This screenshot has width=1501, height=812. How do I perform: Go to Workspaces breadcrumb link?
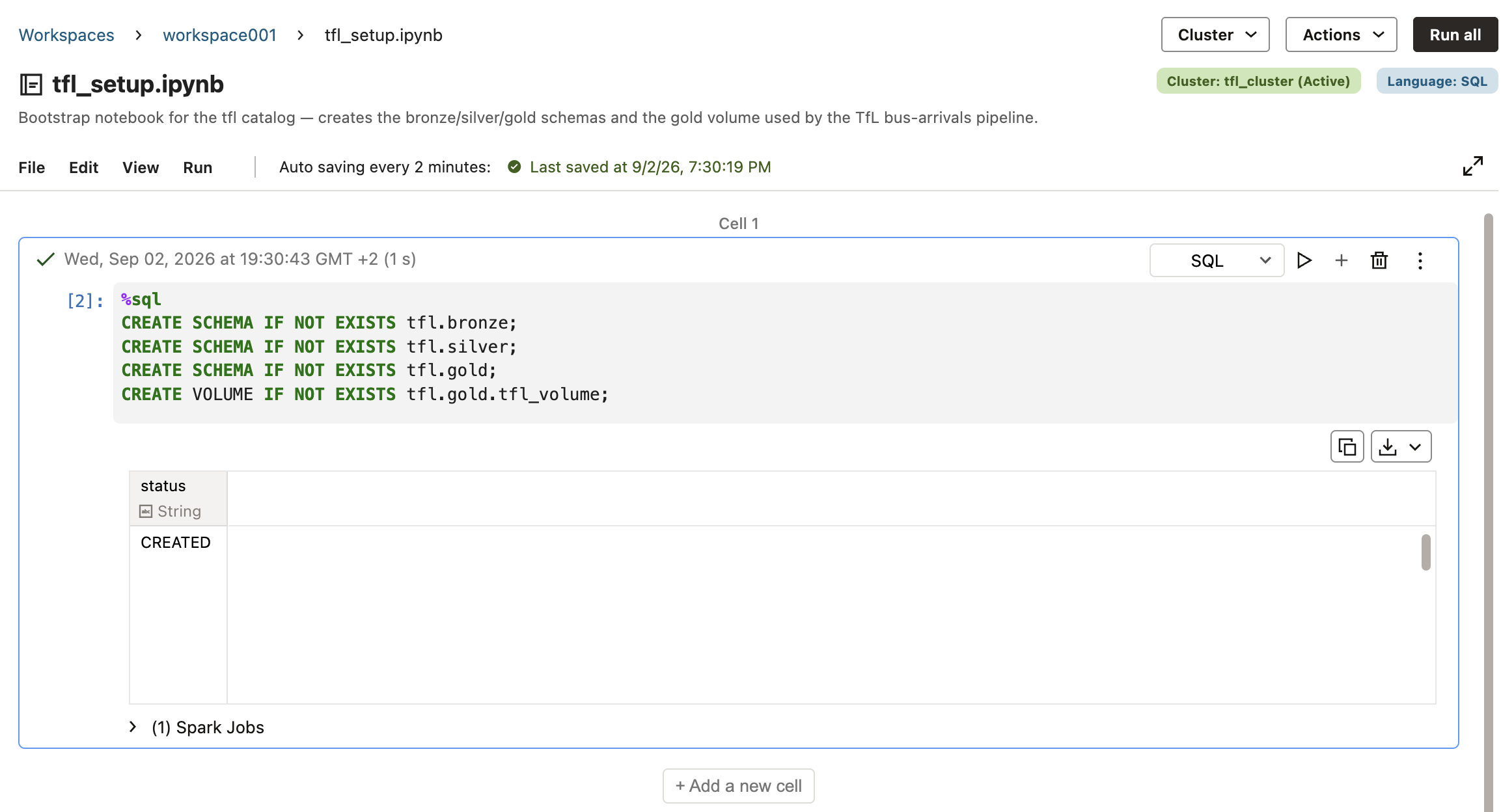(66, 35)
